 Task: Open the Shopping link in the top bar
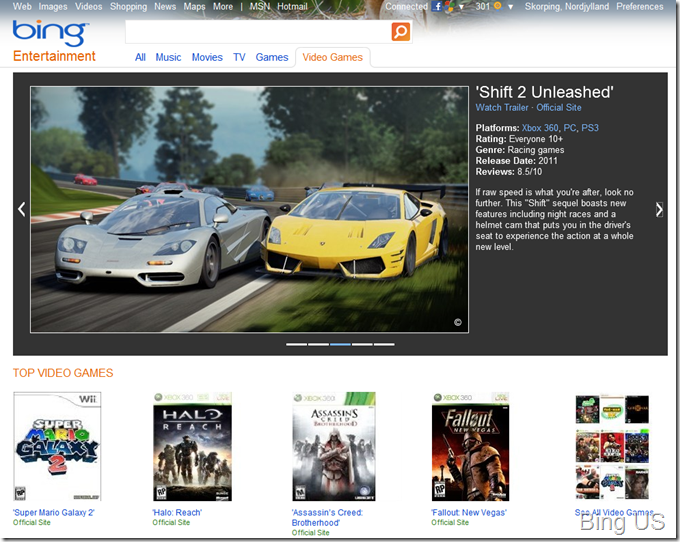pos(128,7)
